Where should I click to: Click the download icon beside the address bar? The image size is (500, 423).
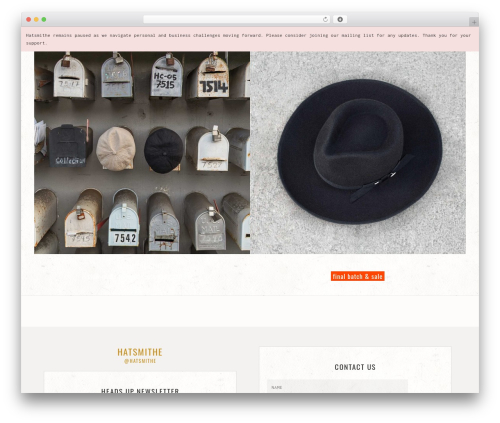(x=340, y=20)
